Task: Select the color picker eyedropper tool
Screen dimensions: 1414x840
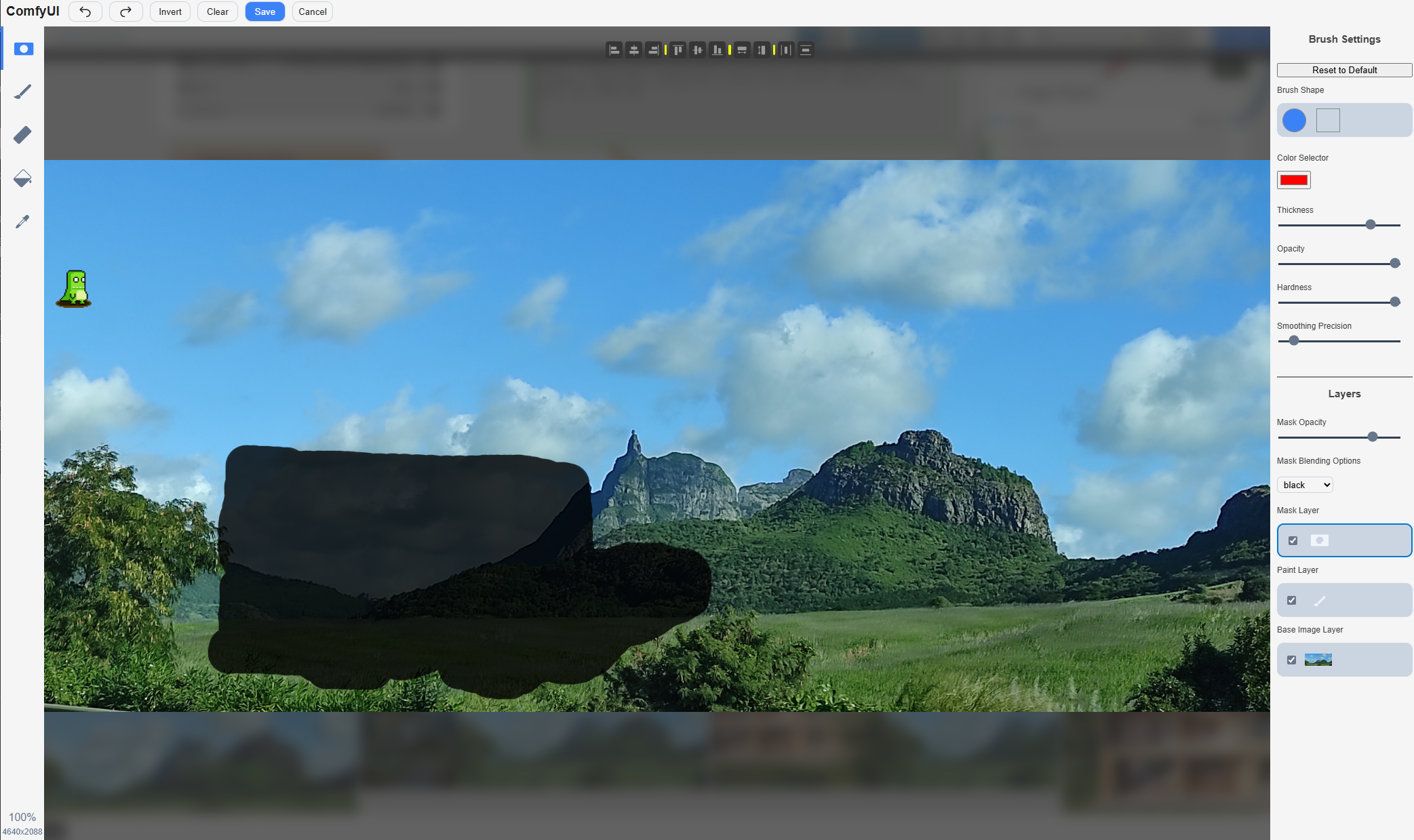Action: tap(23, 222)
